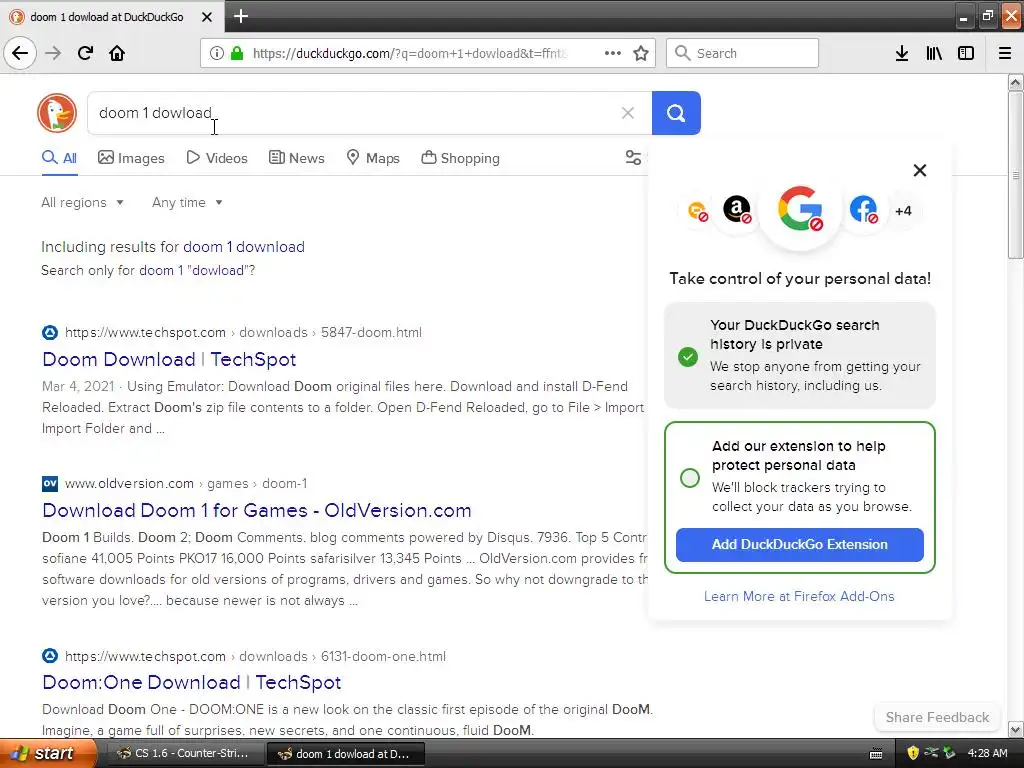Close the doom 1 dowload tab
Image resolution: width=1024 pixels, height=768 pixels.
coord(207,17)
